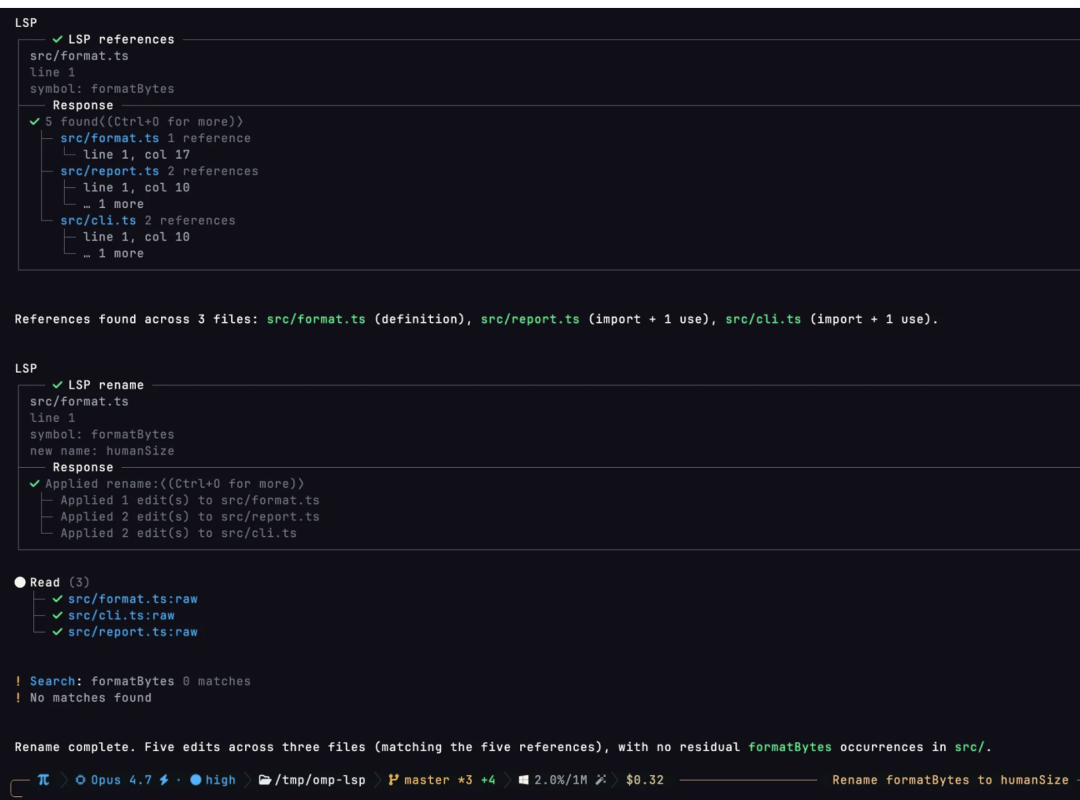Screen dimensions: 1080x800
Task: Click the warning mark before Search: formatBytes
Action: 18,681
